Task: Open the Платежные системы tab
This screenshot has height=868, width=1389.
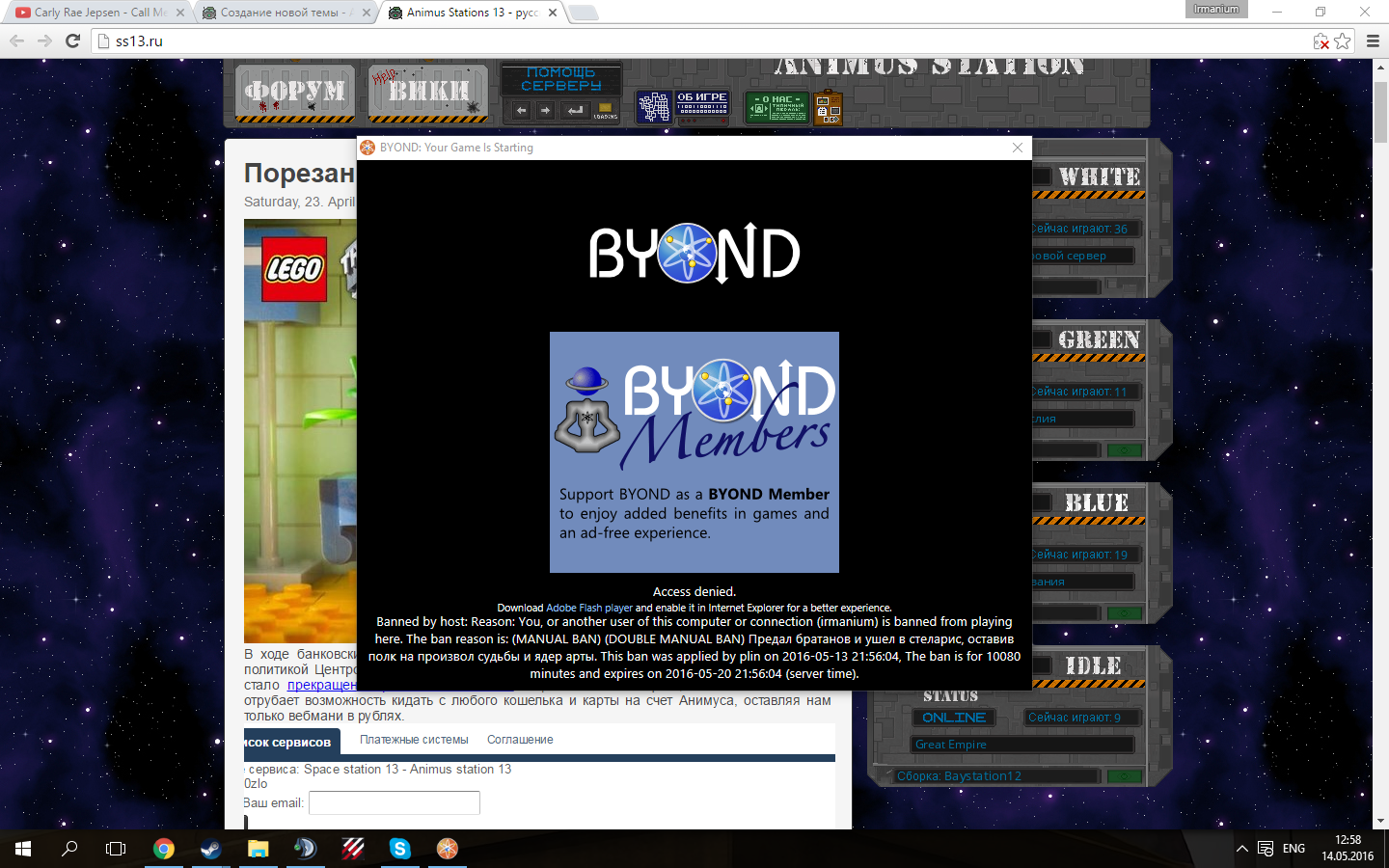Action: pos(414,740)
